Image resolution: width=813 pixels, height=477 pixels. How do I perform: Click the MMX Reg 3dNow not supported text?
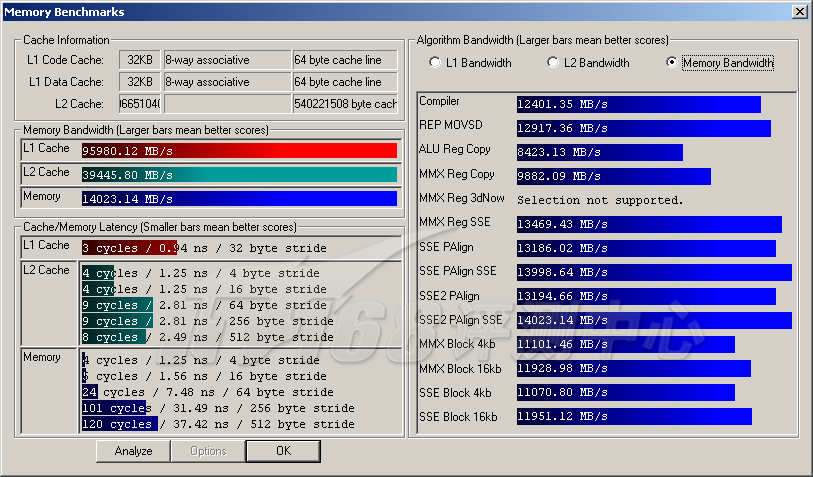600,200
